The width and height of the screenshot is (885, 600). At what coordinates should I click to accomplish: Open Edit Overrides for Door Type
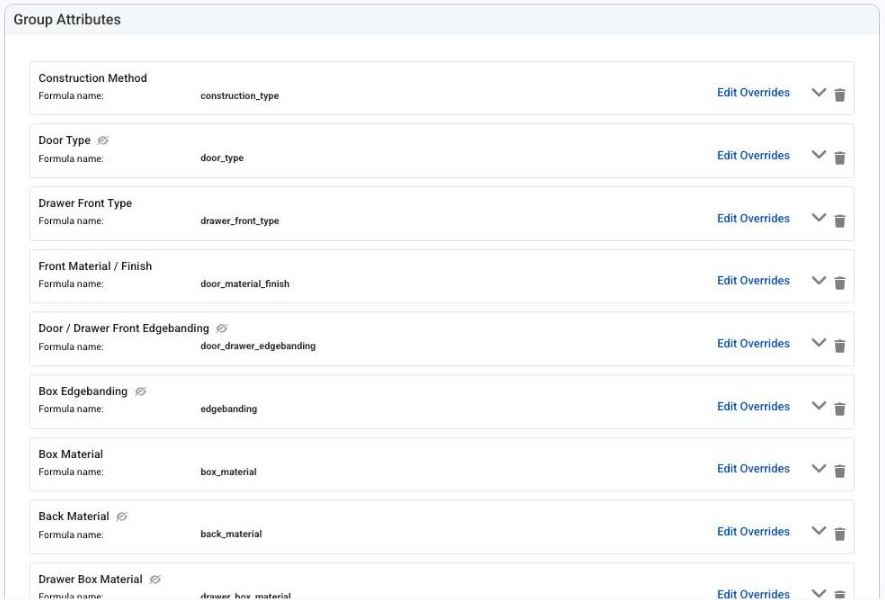click(753, 155)
